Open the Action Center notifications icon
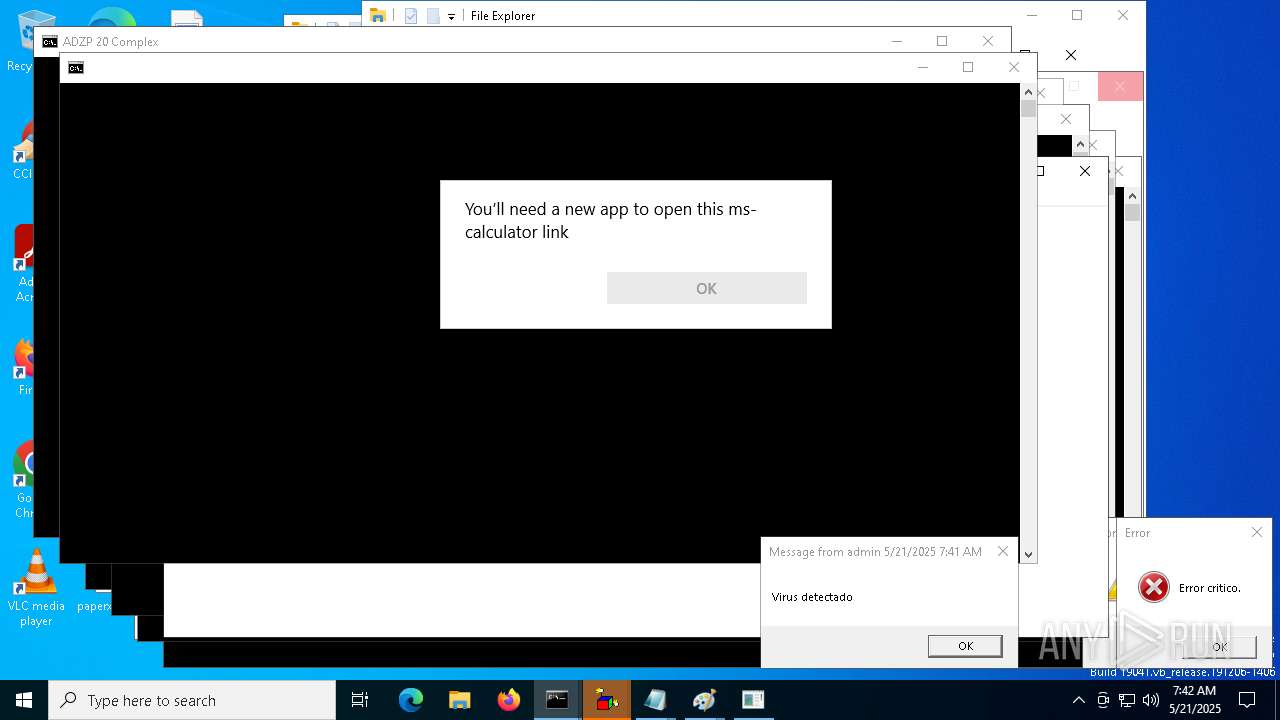The image size is (1280, 720). click(x=1247, y=700)
